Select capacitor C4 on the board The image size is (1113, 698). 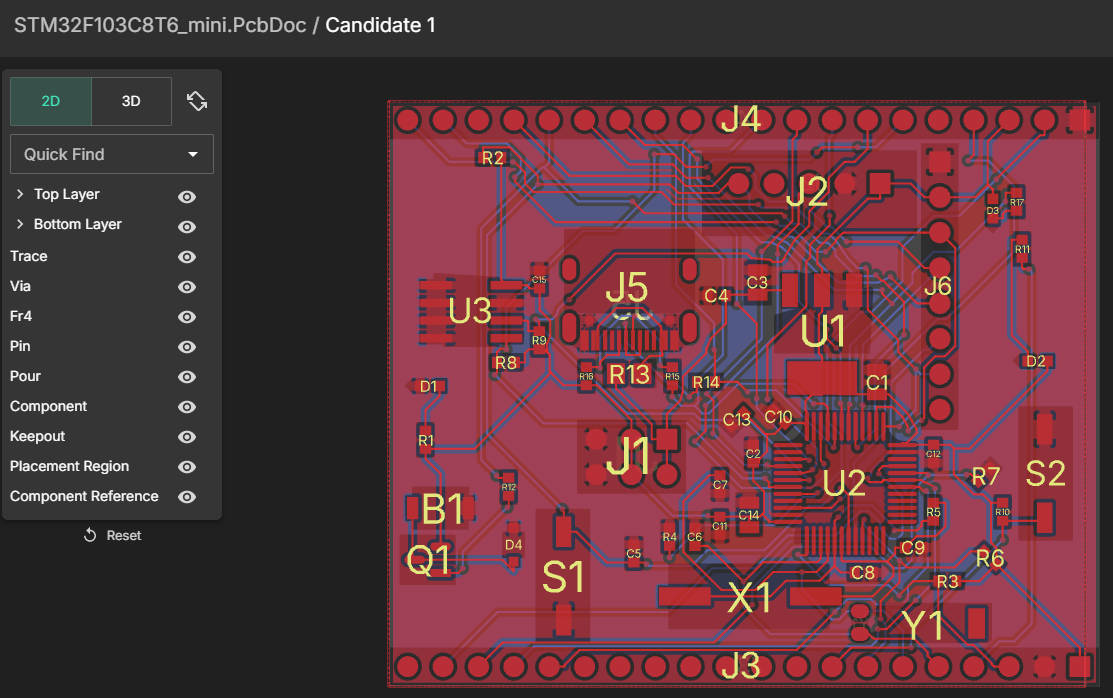(x=716, y=295)
